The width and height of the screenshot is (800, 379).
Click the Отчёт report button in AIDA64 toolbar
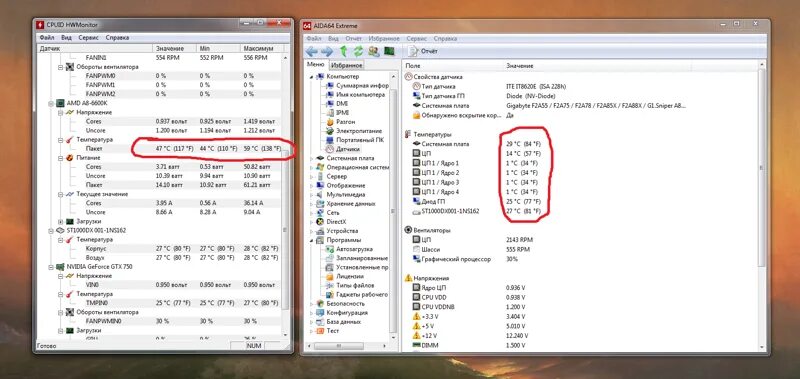pyautogui.click(x=423, y=51)
